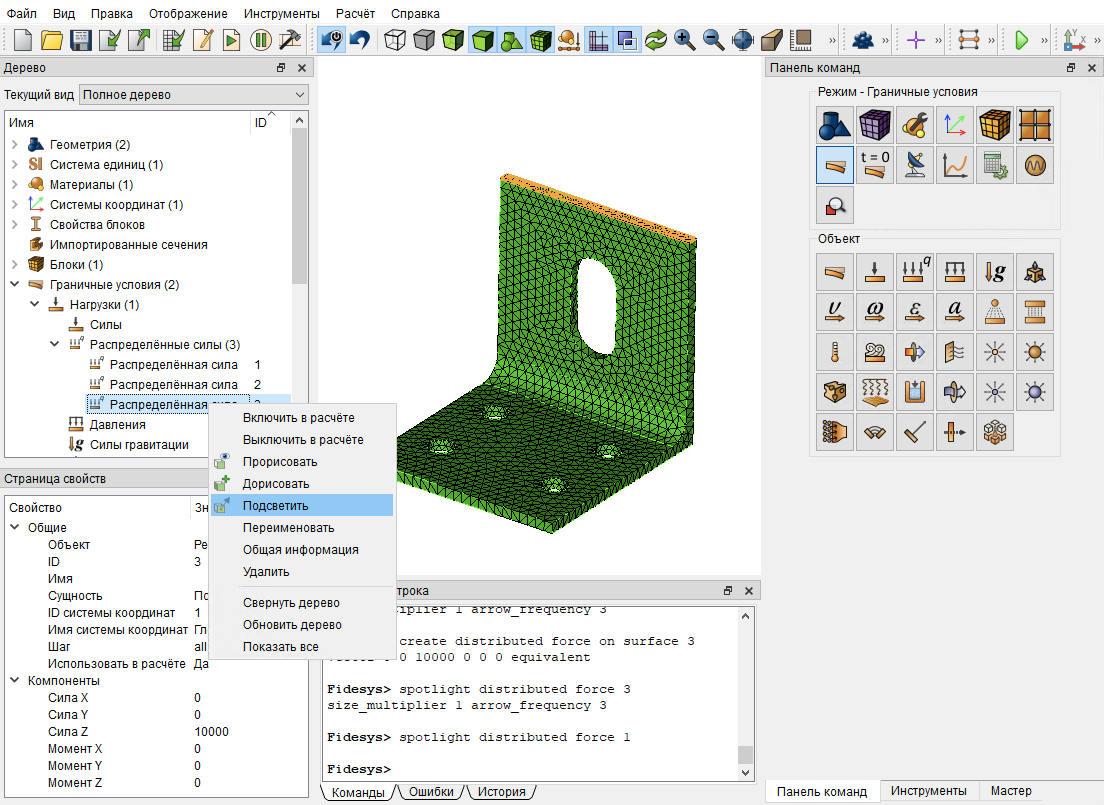Toggle the wireframe cube display mode
1104x805 pixels.
coord(395,39)
